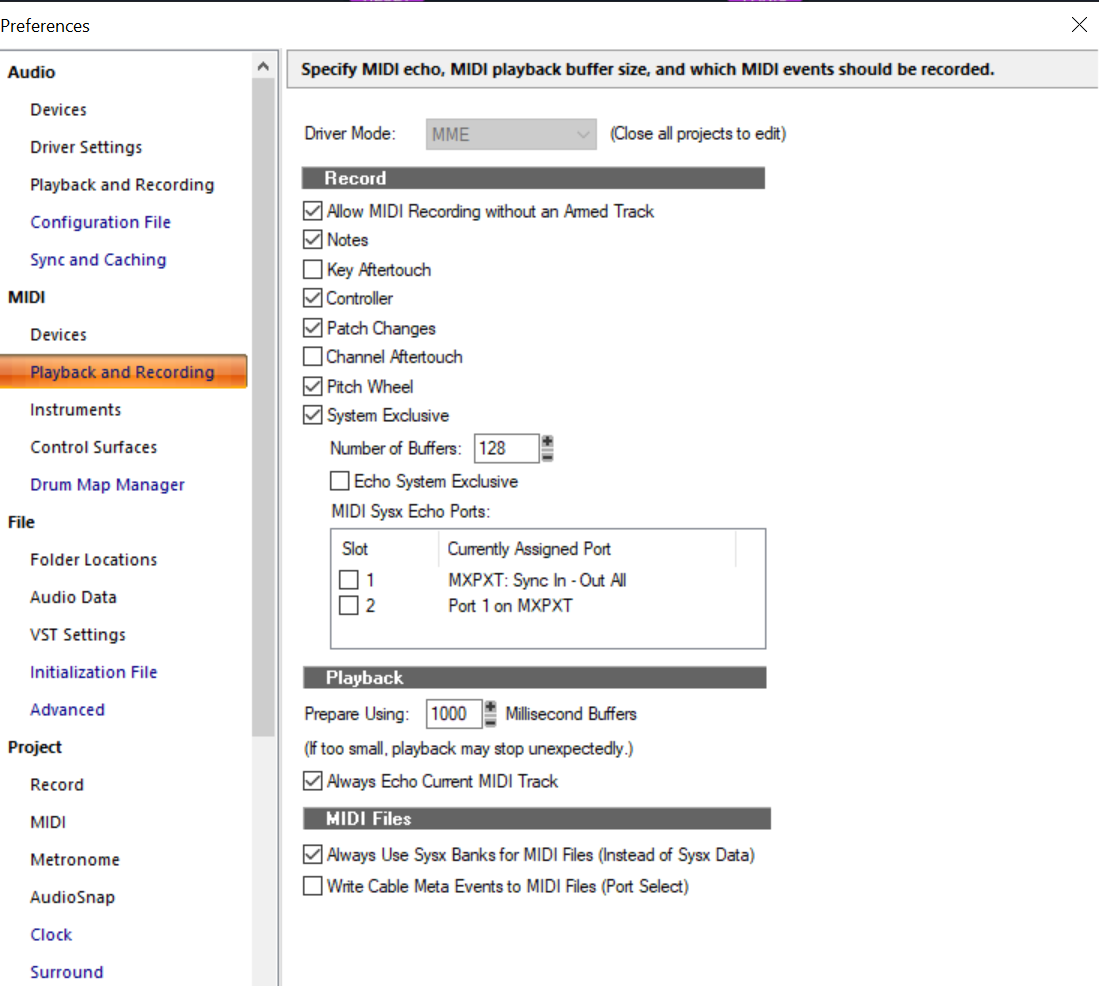Open the Driver Mode dropdown
Viewport: 1099px width, 986px height.
(511, 134)
